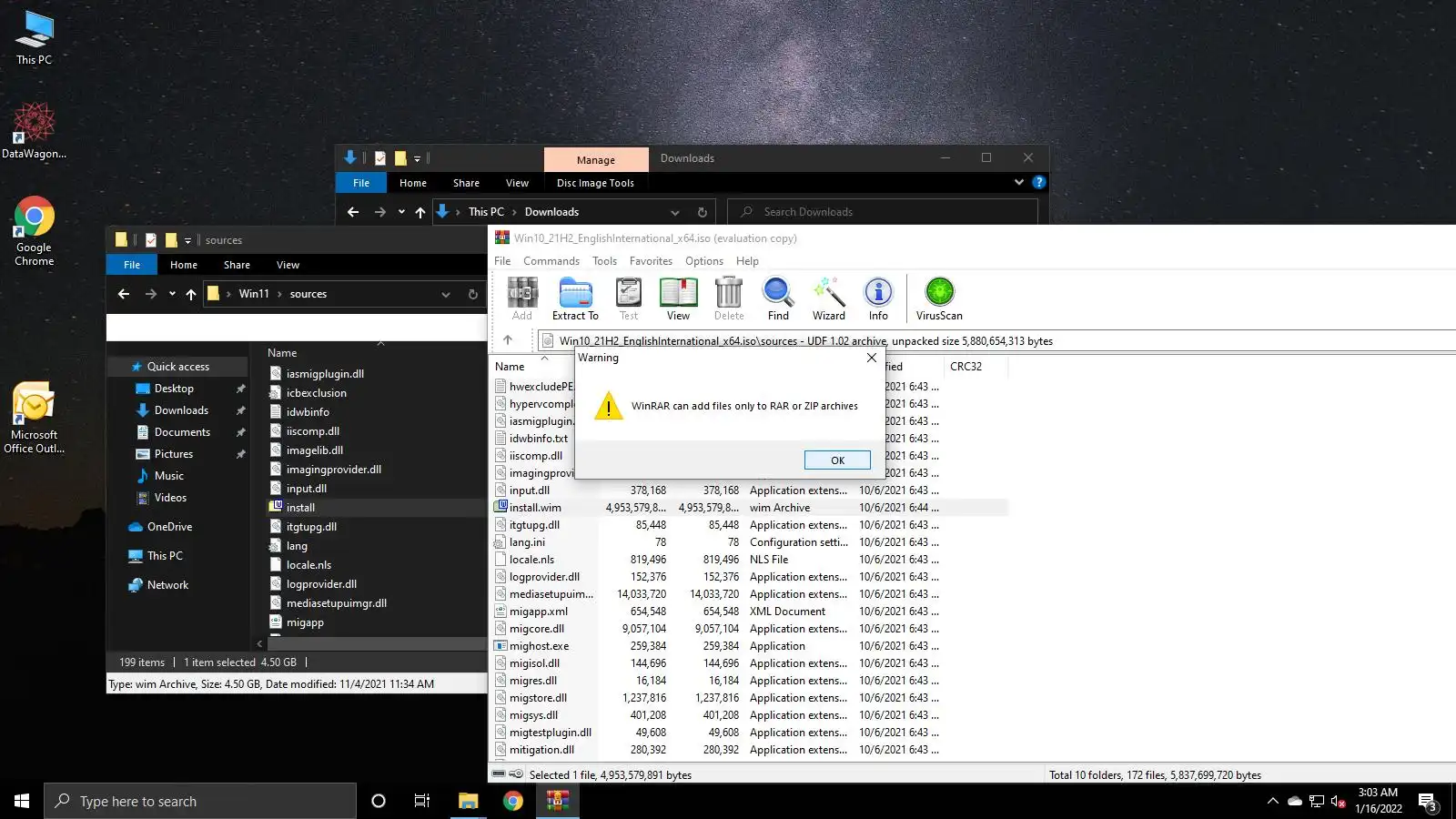The width and height of the screenshot is (1456, 819).
Task: Close the Warning dialog
Action: (872, 358)
